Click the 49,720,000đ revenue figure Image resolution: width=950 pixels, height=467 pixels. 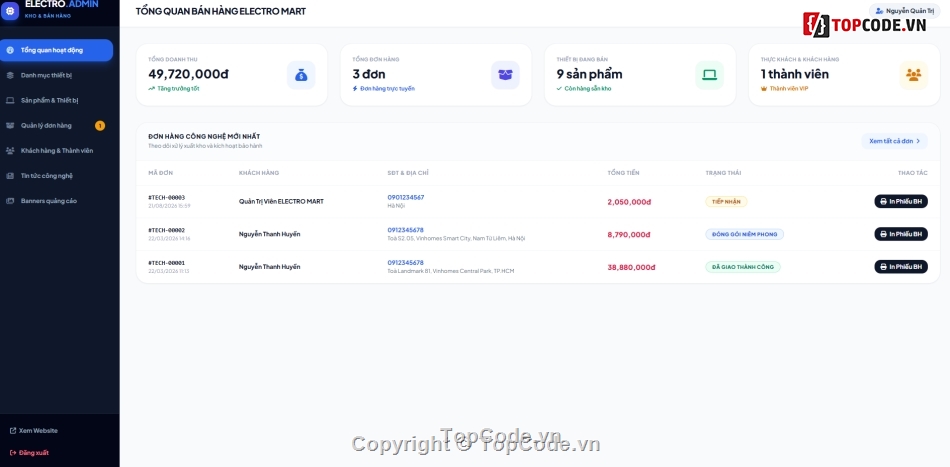188,75
